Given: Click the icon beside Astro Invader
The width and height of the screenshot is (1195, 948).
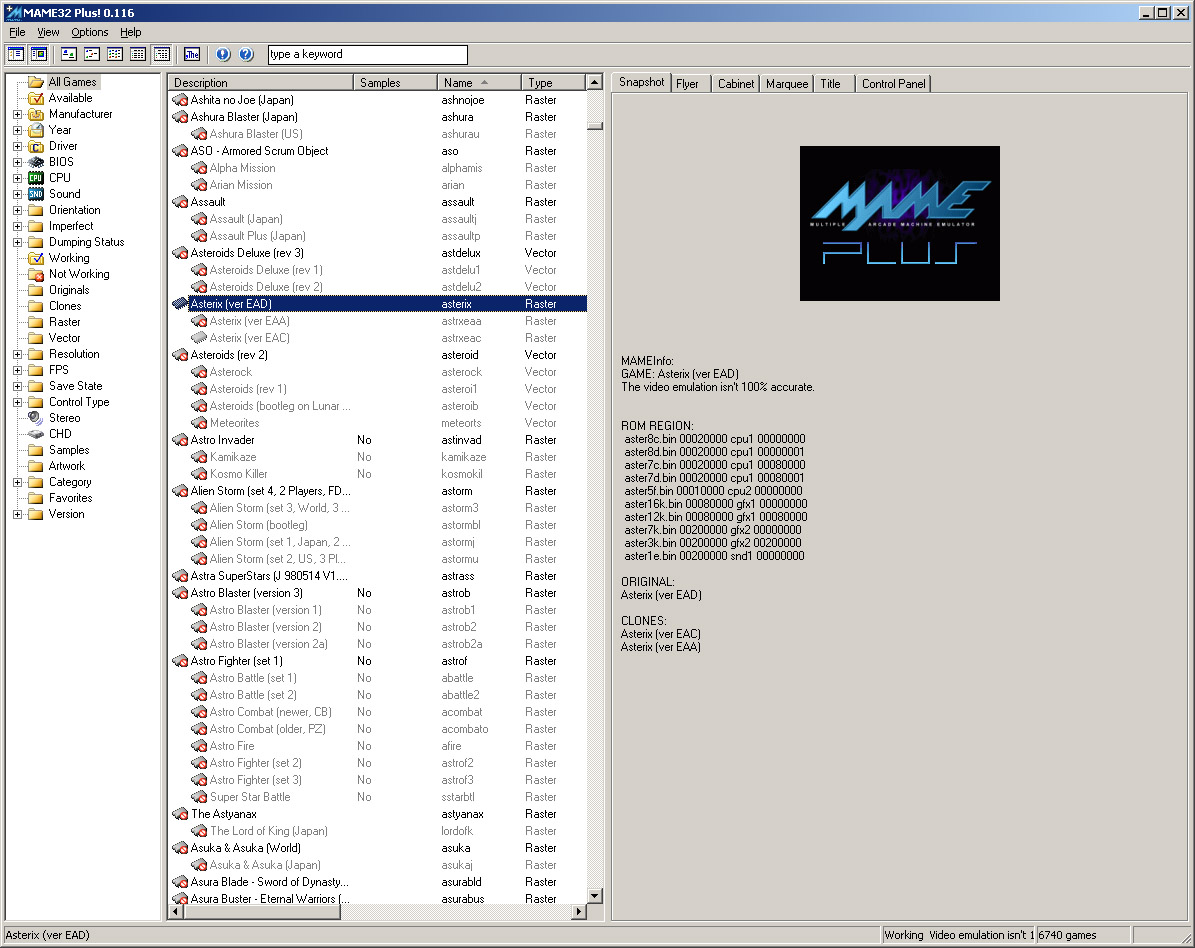Looking at the screenshot, I should pyautogui.click(x=180, y=440).
